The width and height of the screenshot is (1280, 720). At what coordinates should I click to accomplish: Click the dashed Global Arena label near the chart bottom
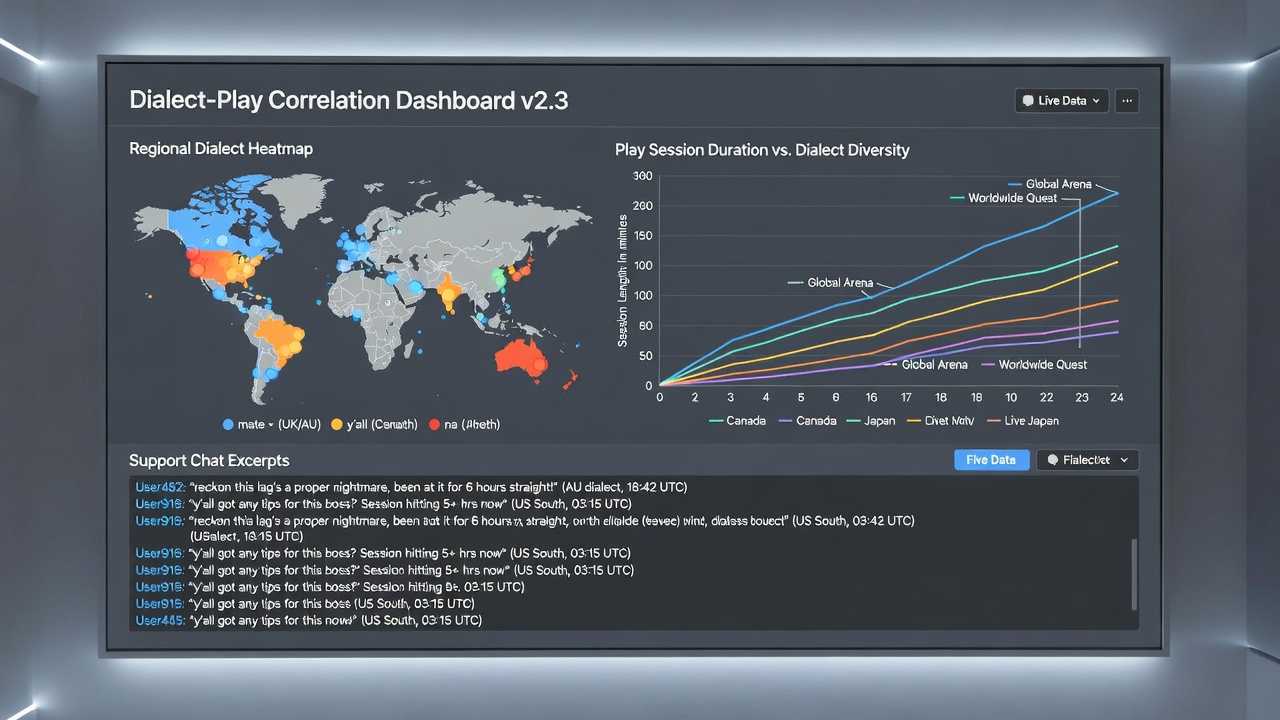[x=934, y=365]
